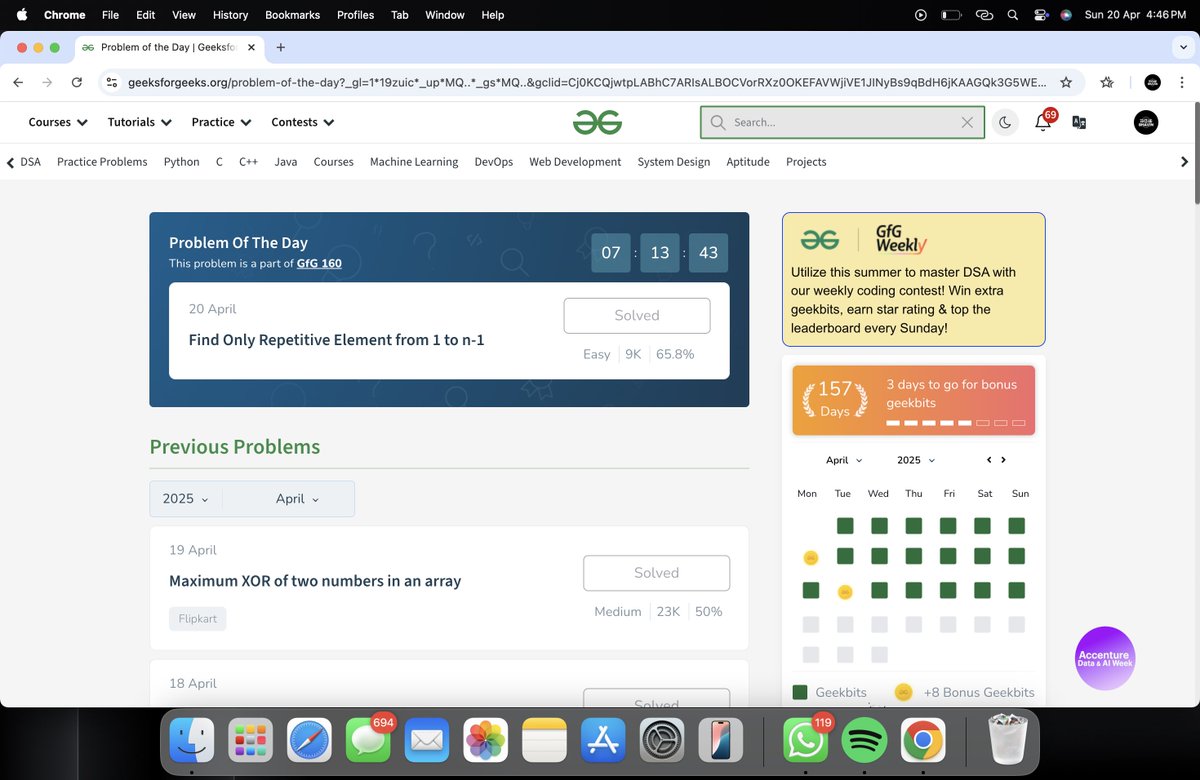Open Messages with 694 badge in dock
The image size is (1200, 780).
click(x=368, y=742)
